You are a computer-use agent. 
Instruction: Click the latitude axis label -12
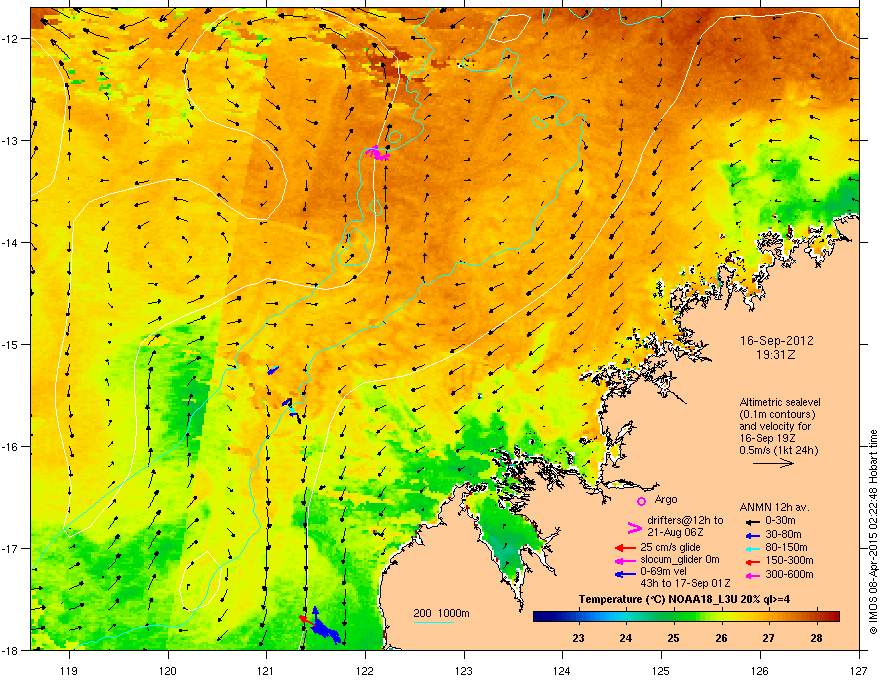(11, 39)
